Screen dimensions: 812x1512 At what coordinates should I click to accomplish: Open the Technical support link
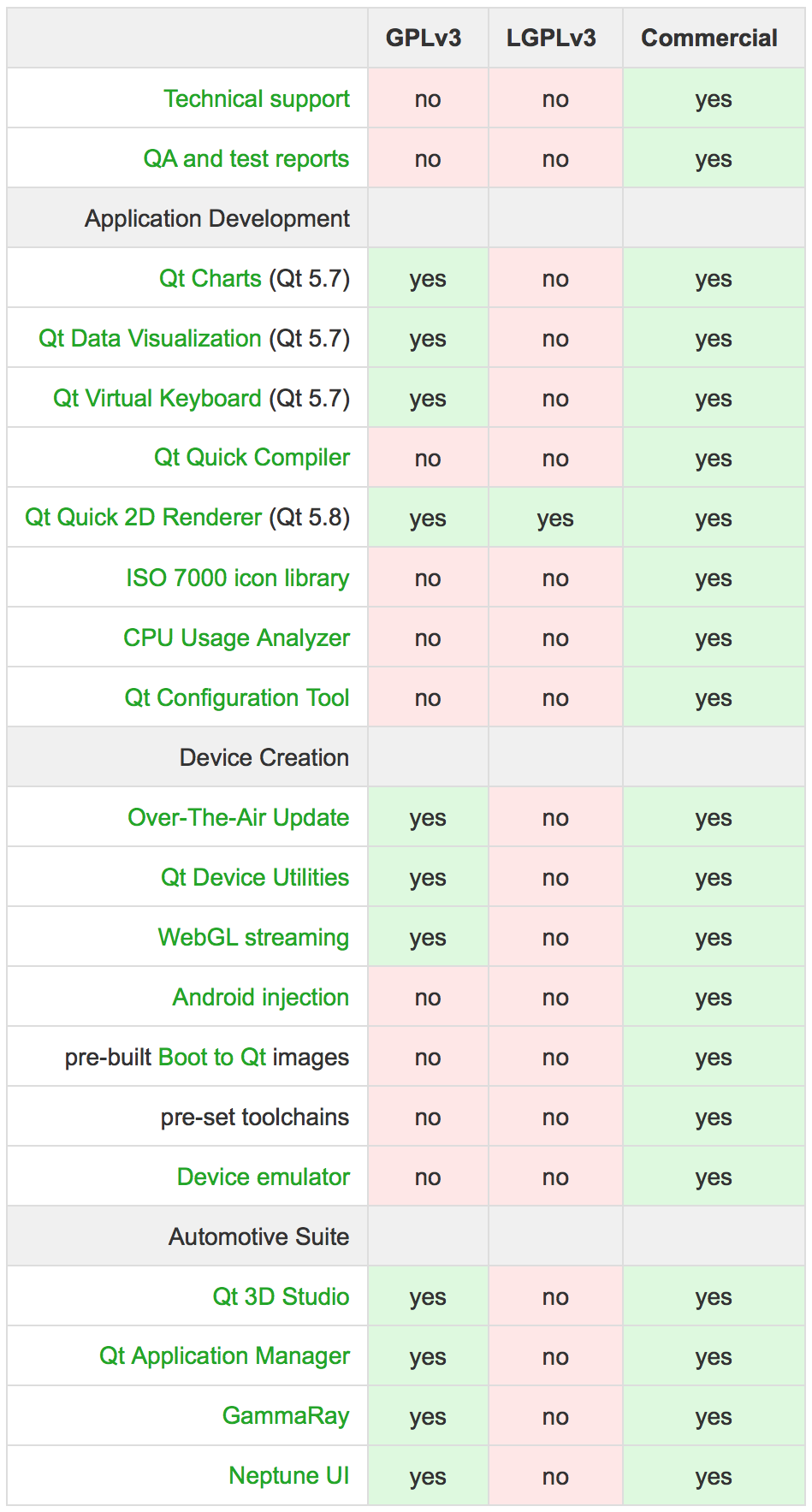click(x=257, y=99)
